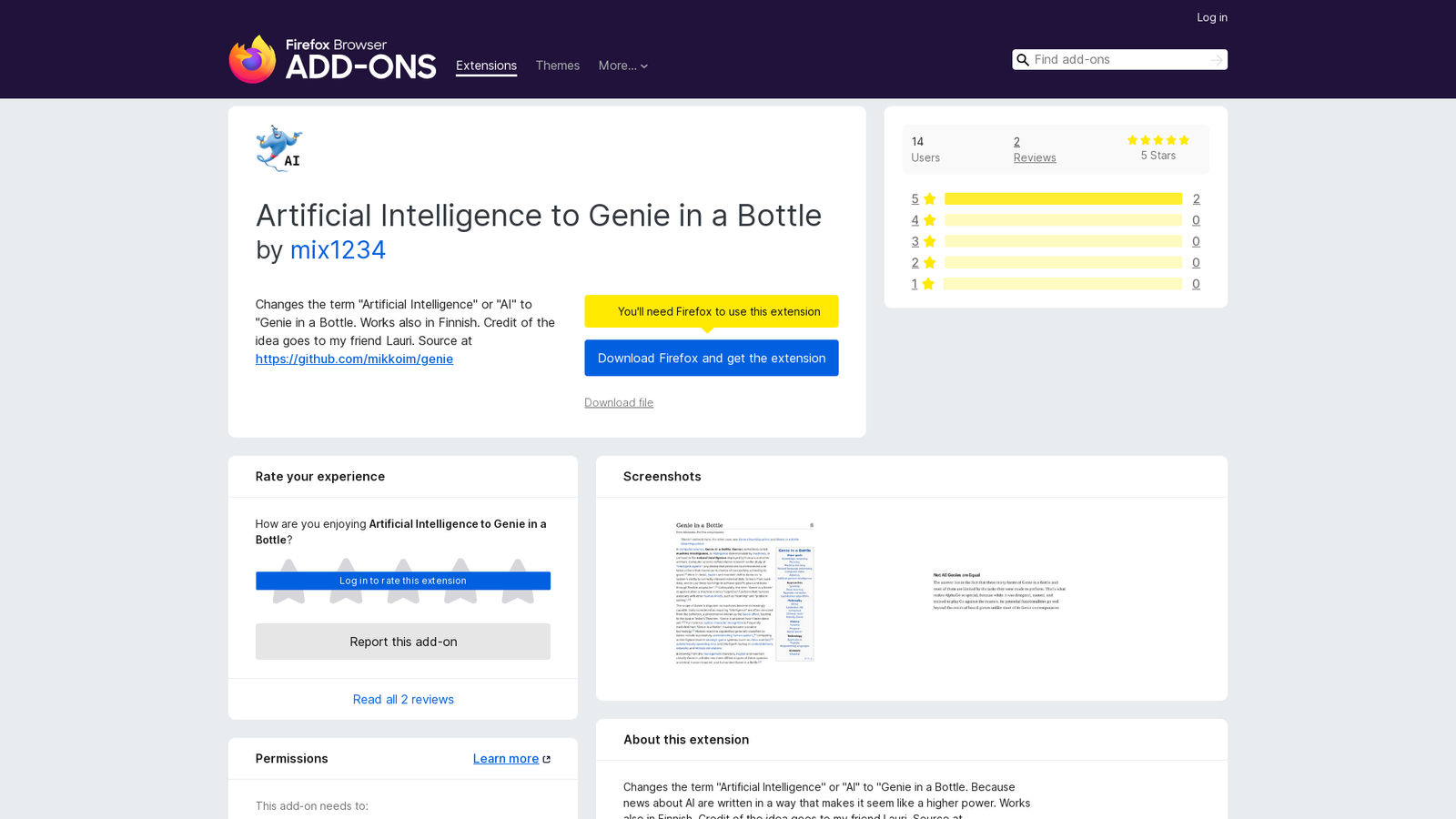The height and width of the screenshot is (819, 1456).
Task: Click Report this add-on button
Action: (403, 642)
